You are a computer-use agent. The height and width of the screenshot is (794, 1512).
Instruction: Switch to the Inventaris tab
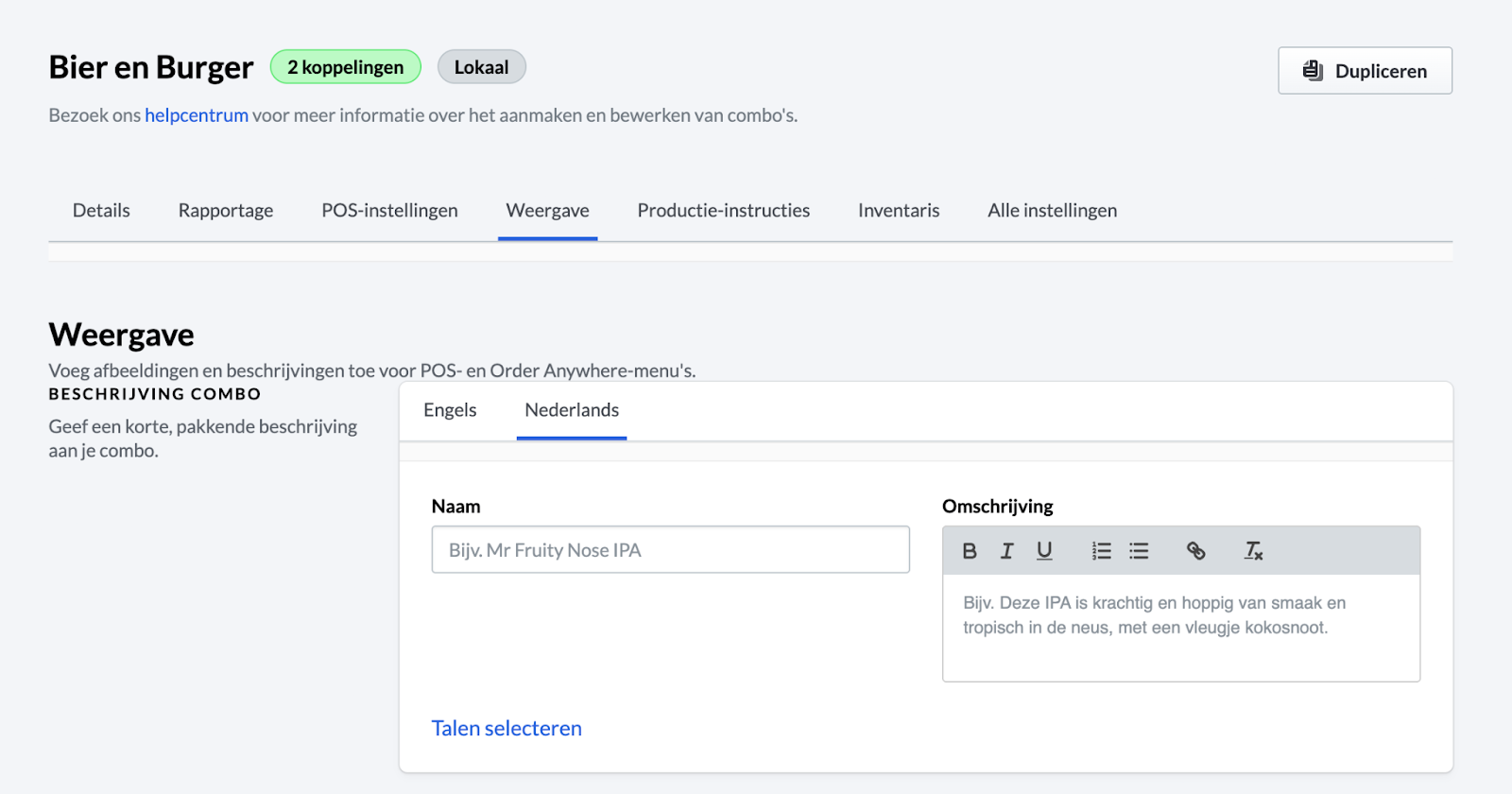click(899, 211)
